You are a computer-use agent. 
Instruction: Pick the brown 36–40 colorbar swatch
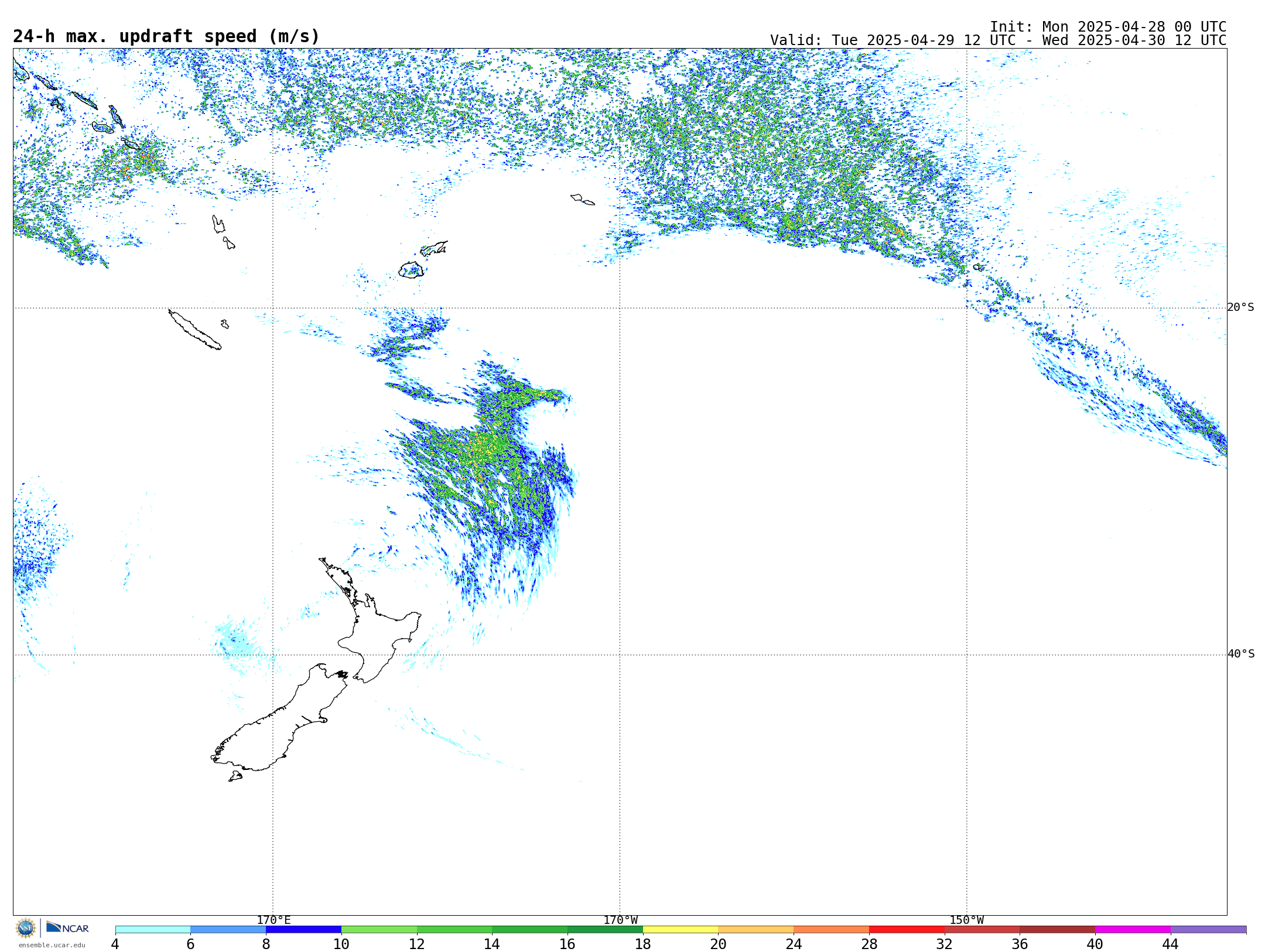tap(1058, 929)
